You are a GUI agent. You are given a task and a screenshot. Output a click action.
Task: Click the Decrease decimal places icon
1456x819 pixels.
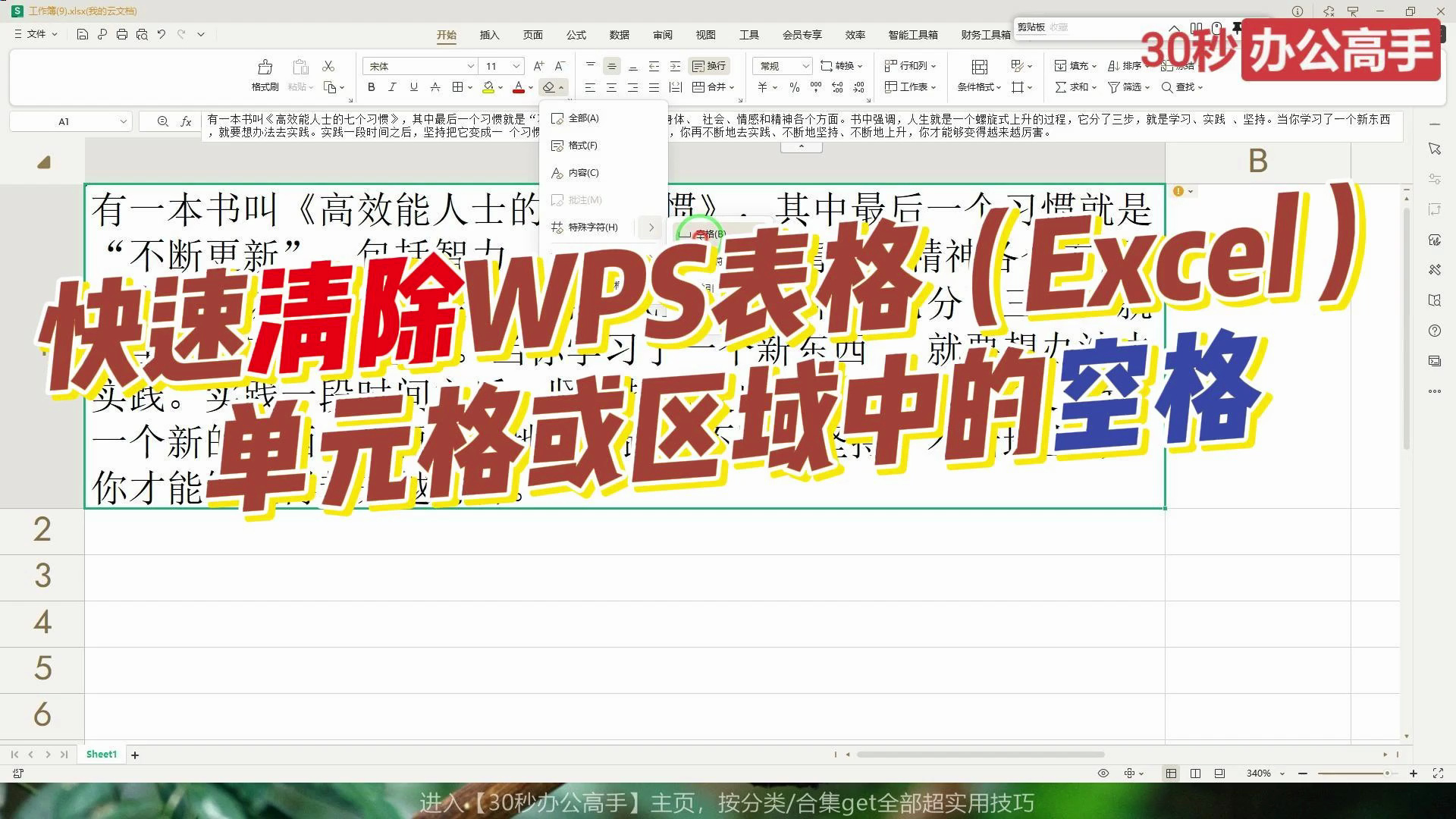(858, 87)
